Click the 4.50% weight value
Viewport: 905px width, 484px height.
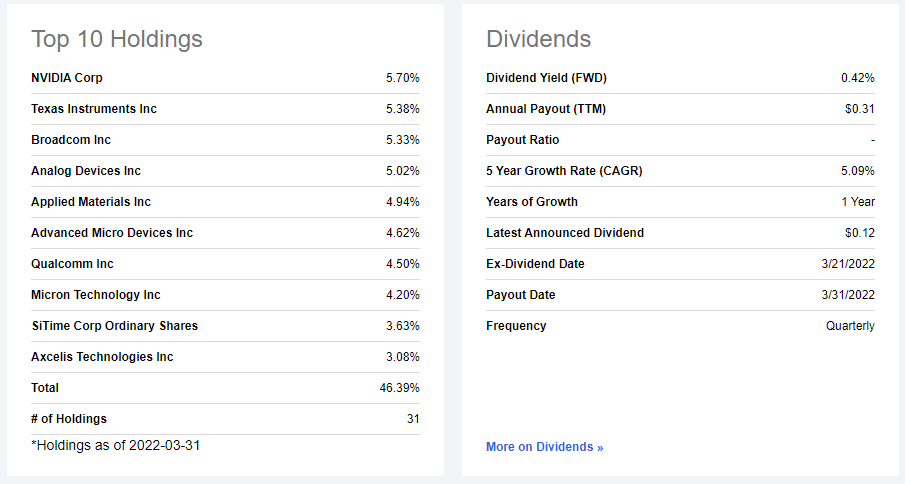tap(403, 264)
